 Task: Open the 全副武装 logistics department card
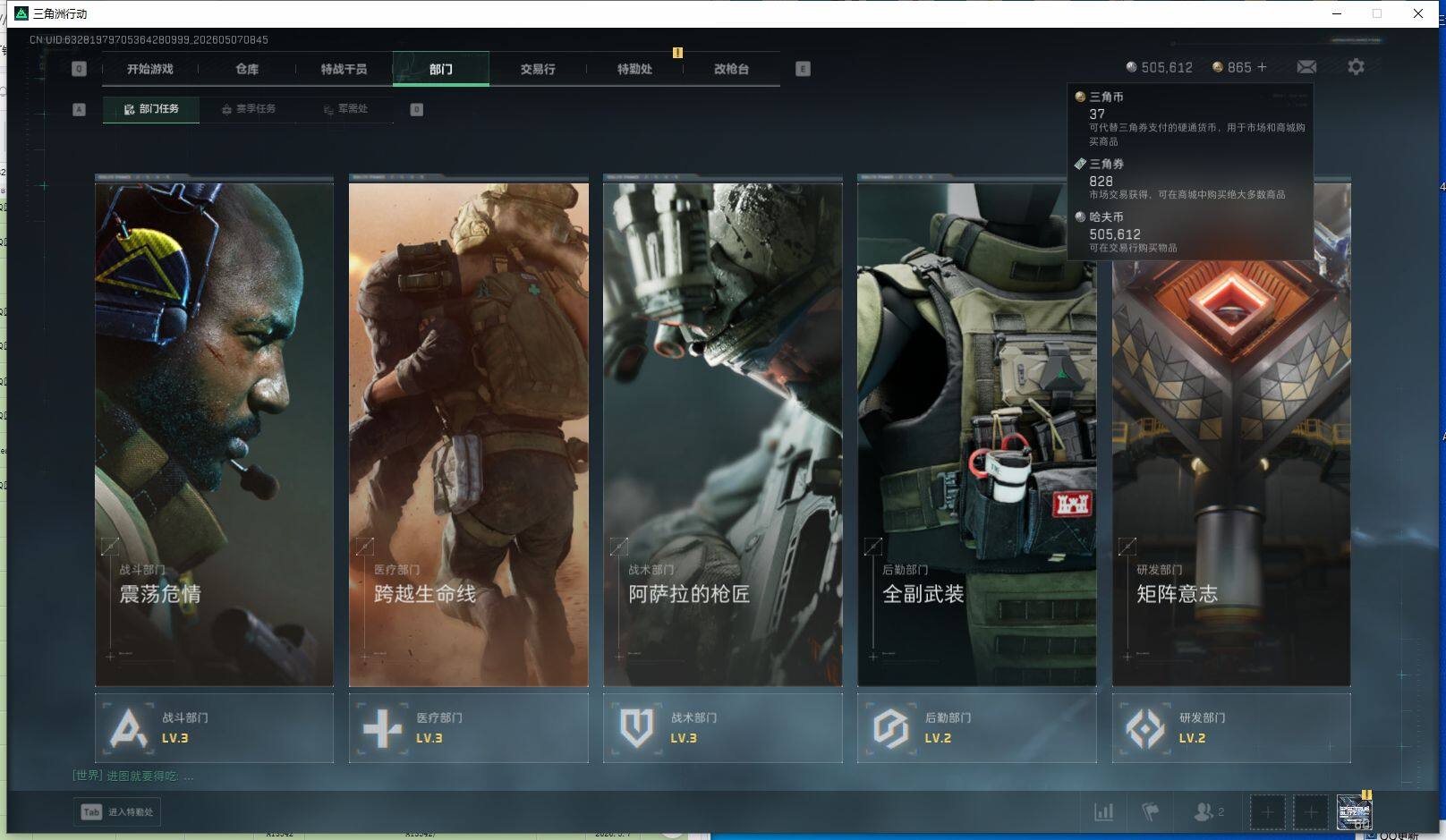pos(977,434)
